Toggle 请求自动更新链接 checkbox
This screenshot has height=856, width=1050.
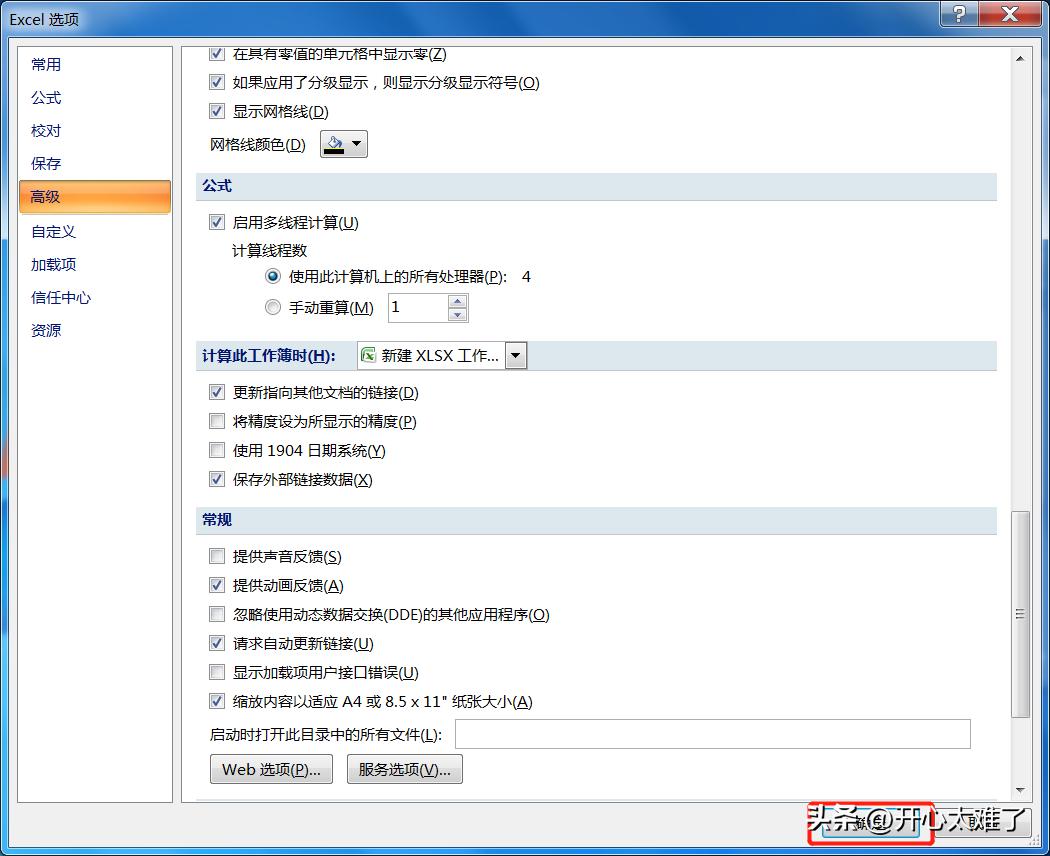216,643
